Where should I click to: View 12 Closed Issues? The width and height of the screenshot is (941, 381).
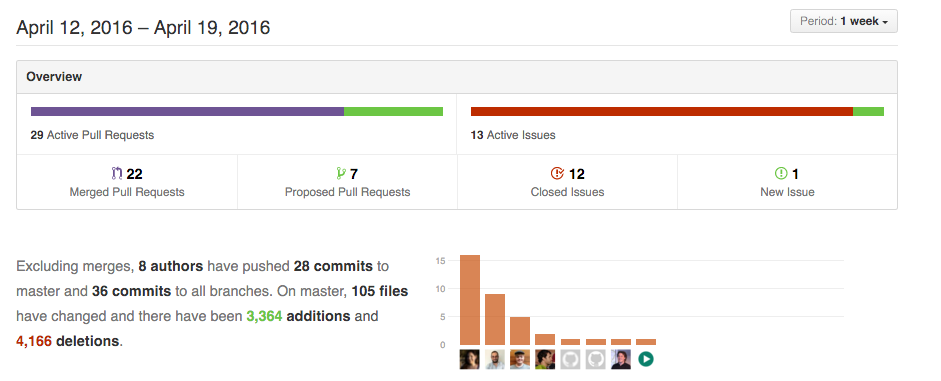tap(567, 182)
